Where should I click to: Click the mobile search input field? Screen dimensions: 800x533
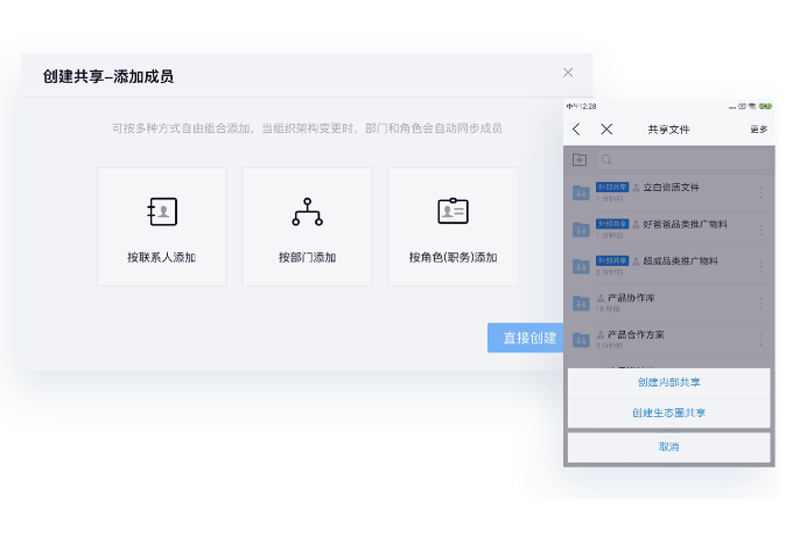(x=682, y=160)
